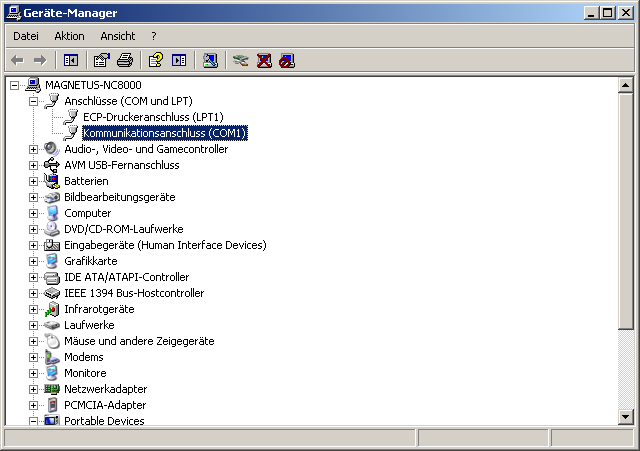
Task: Expand the Batterien category
Action: click(33, 181)
